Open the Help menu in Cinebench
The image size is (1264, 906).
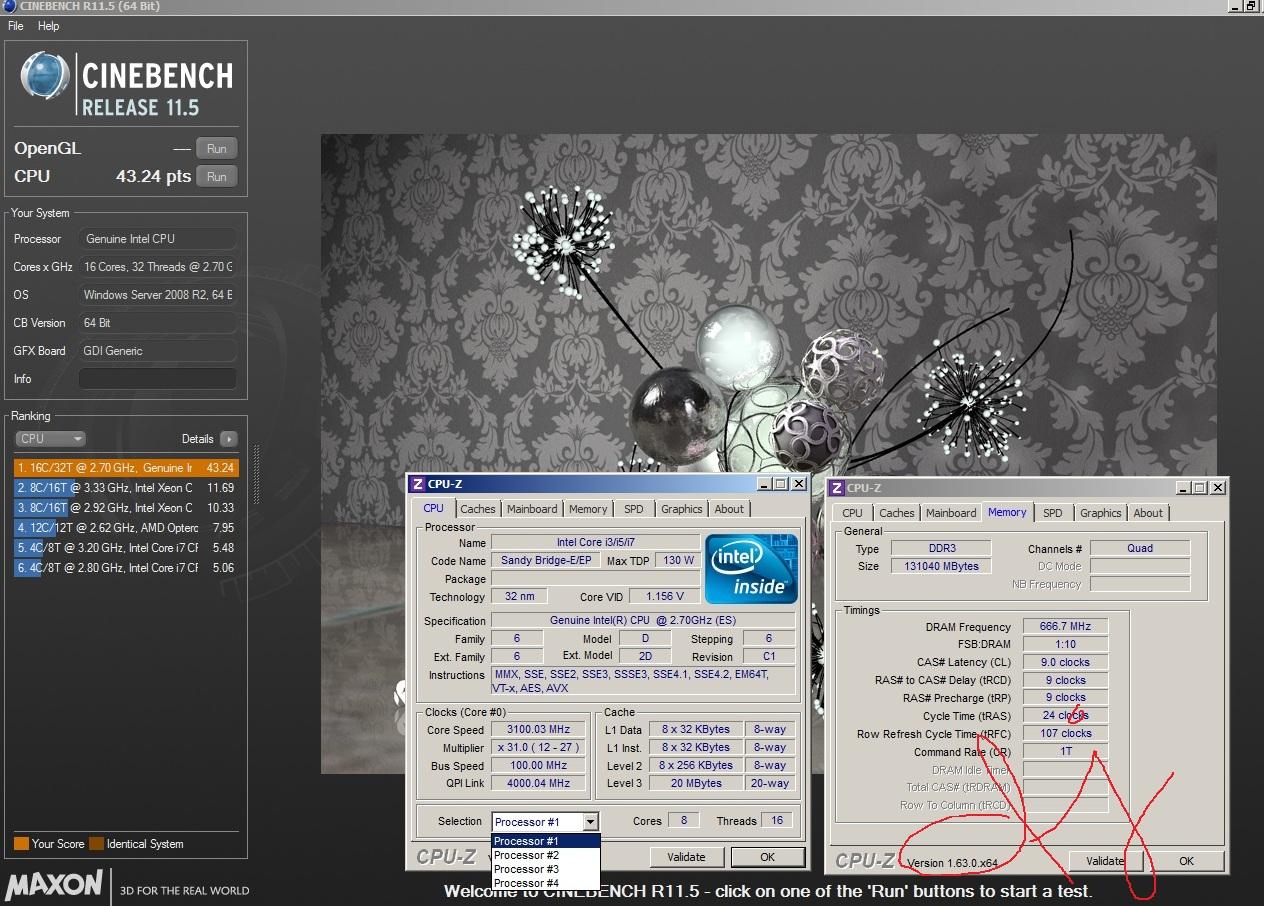[x=48, y=26]
